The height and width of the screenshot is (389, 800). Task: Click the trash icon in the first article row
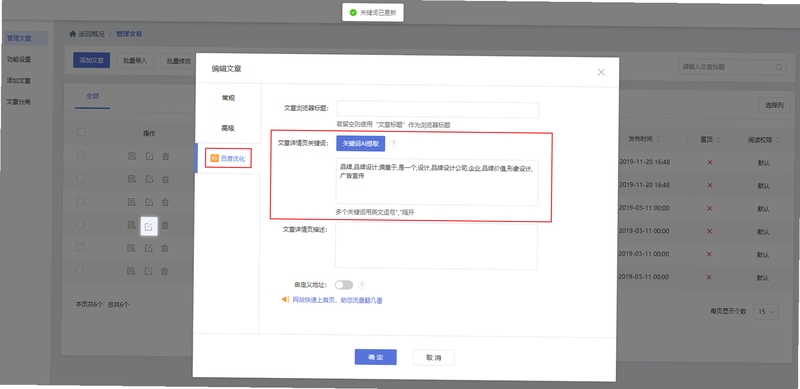(165, 156)
